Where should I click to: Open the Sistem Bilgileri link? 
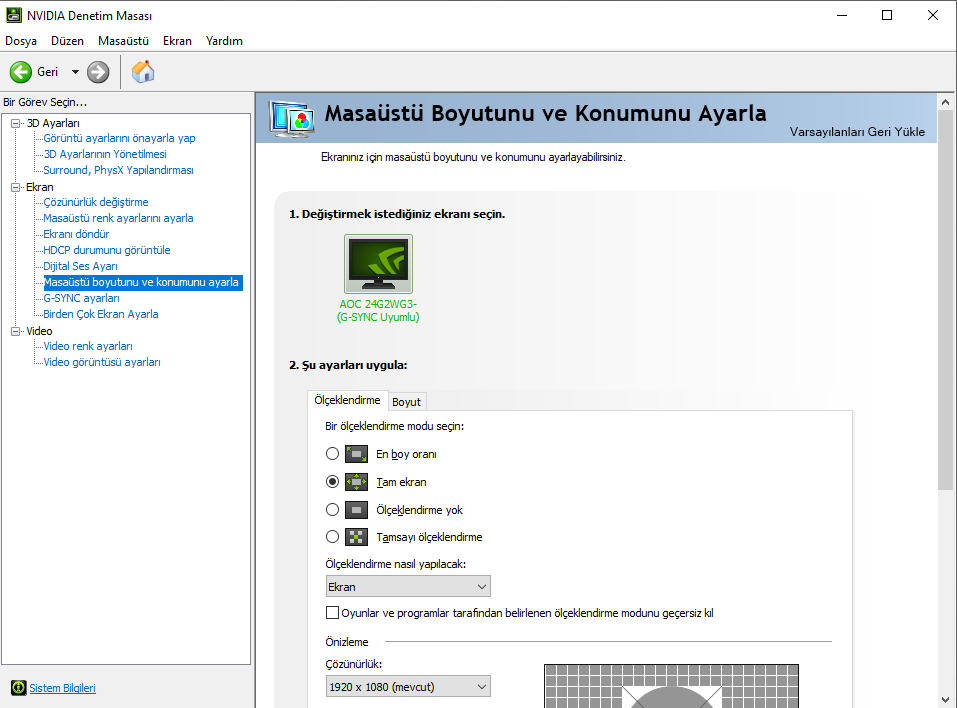click(x=62, y=688)
